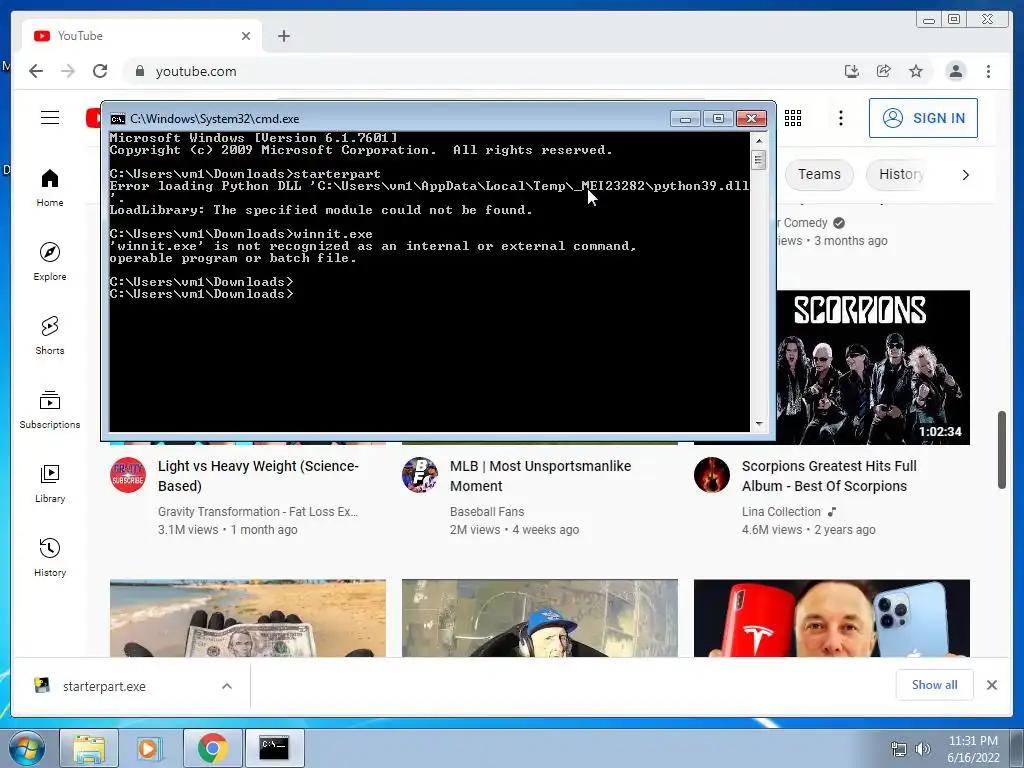This screenshot has height=768, width=1024.
Task: Open Library in the YouTube sidebar
Action: (x=50, y=483)
